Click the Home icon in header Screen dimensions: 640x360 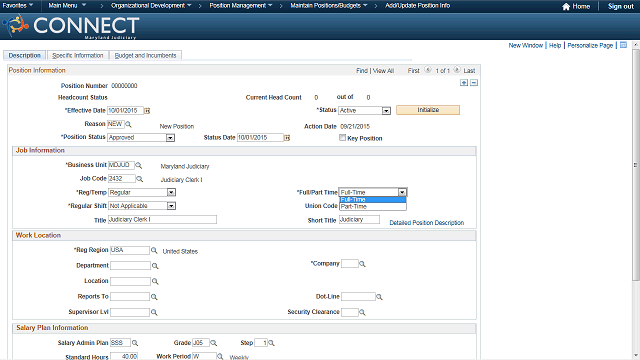pyautogui.click(x=566, y=7)
